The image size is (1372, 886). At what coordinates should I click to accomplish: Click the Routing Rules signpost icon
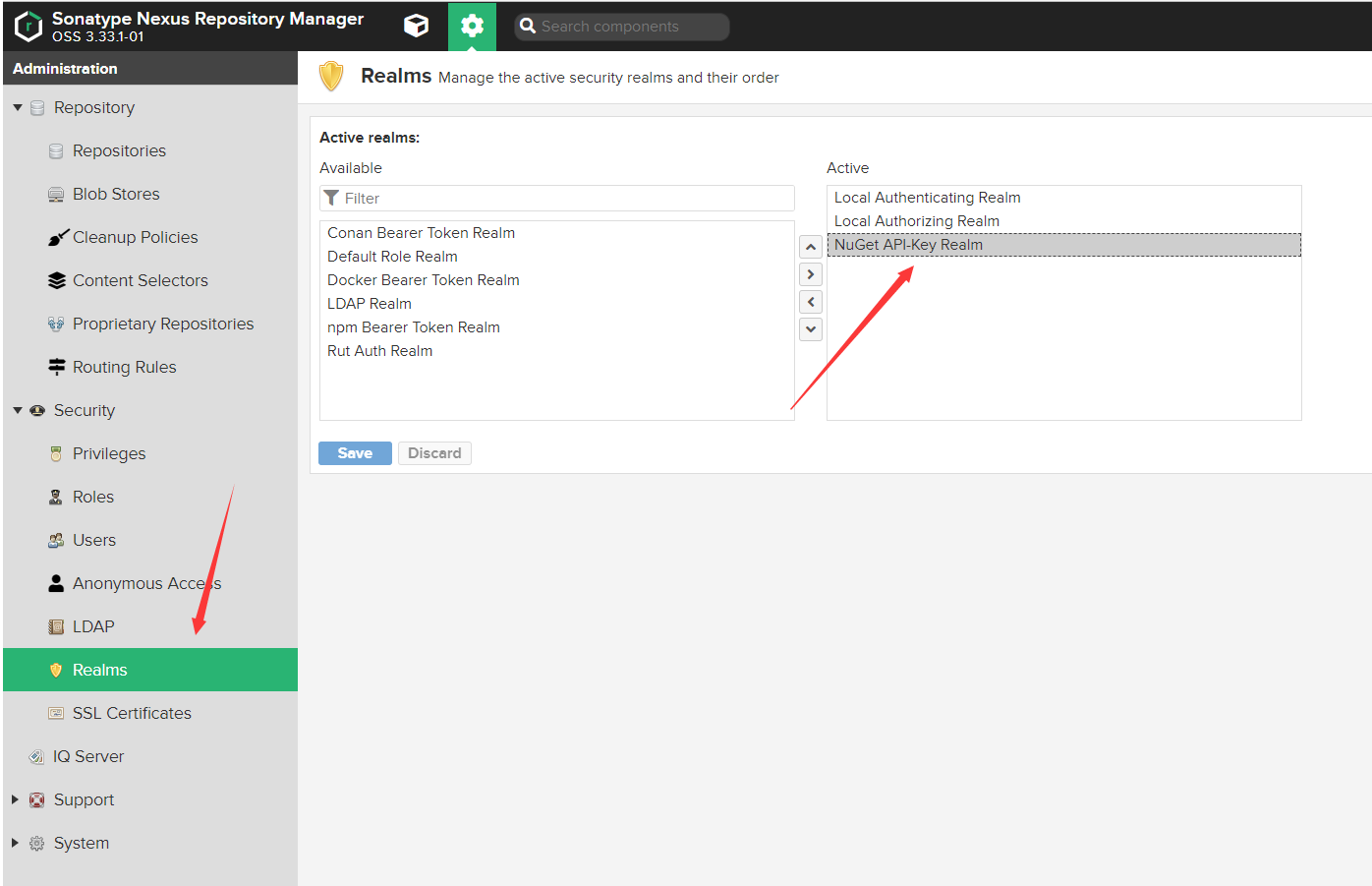[57, 367]
